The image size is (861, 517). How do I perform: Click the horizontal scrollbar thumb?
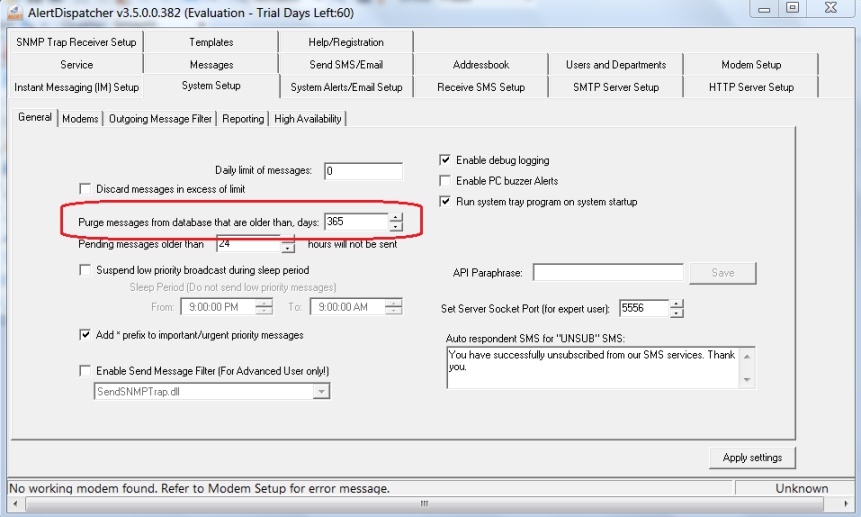[x=424, y=504]
